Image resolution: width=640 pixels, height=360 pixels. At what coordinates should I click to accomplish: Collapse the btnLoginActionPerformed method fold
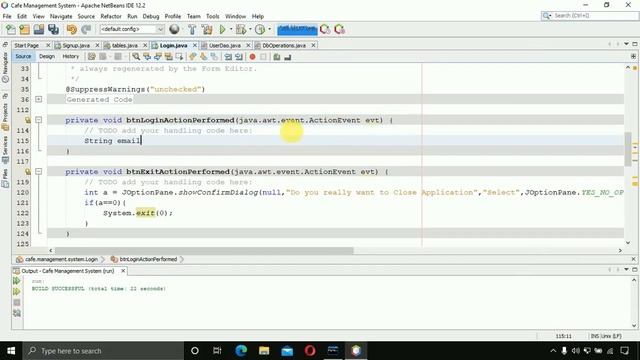39,120
